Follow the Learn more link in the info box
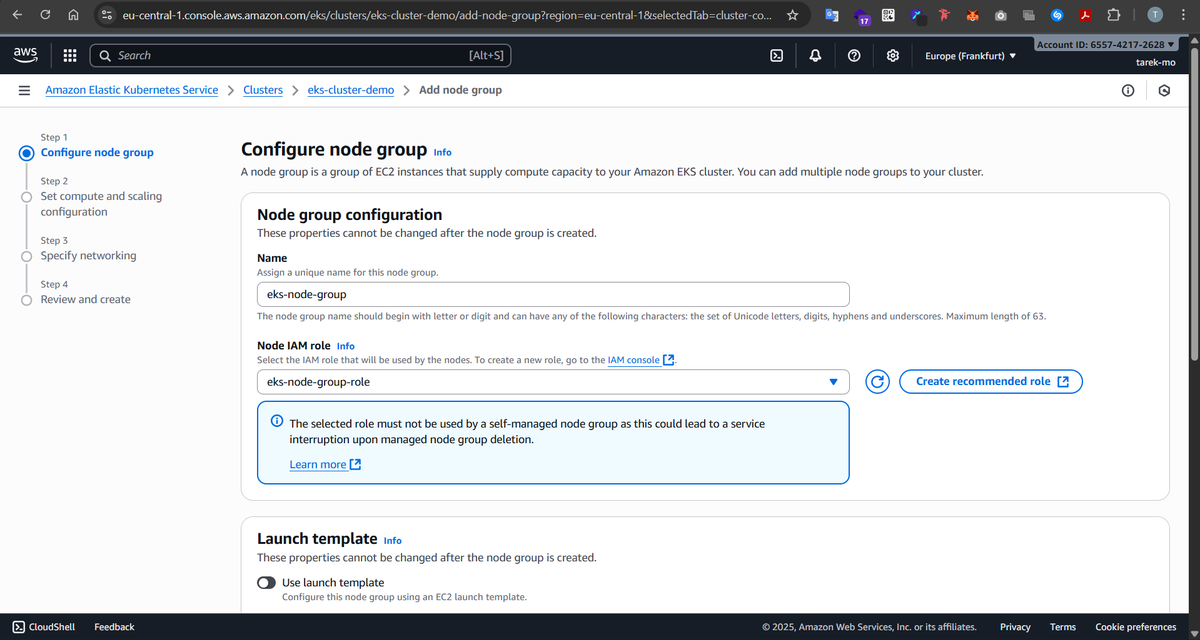1200x640 pixels. 325,465
